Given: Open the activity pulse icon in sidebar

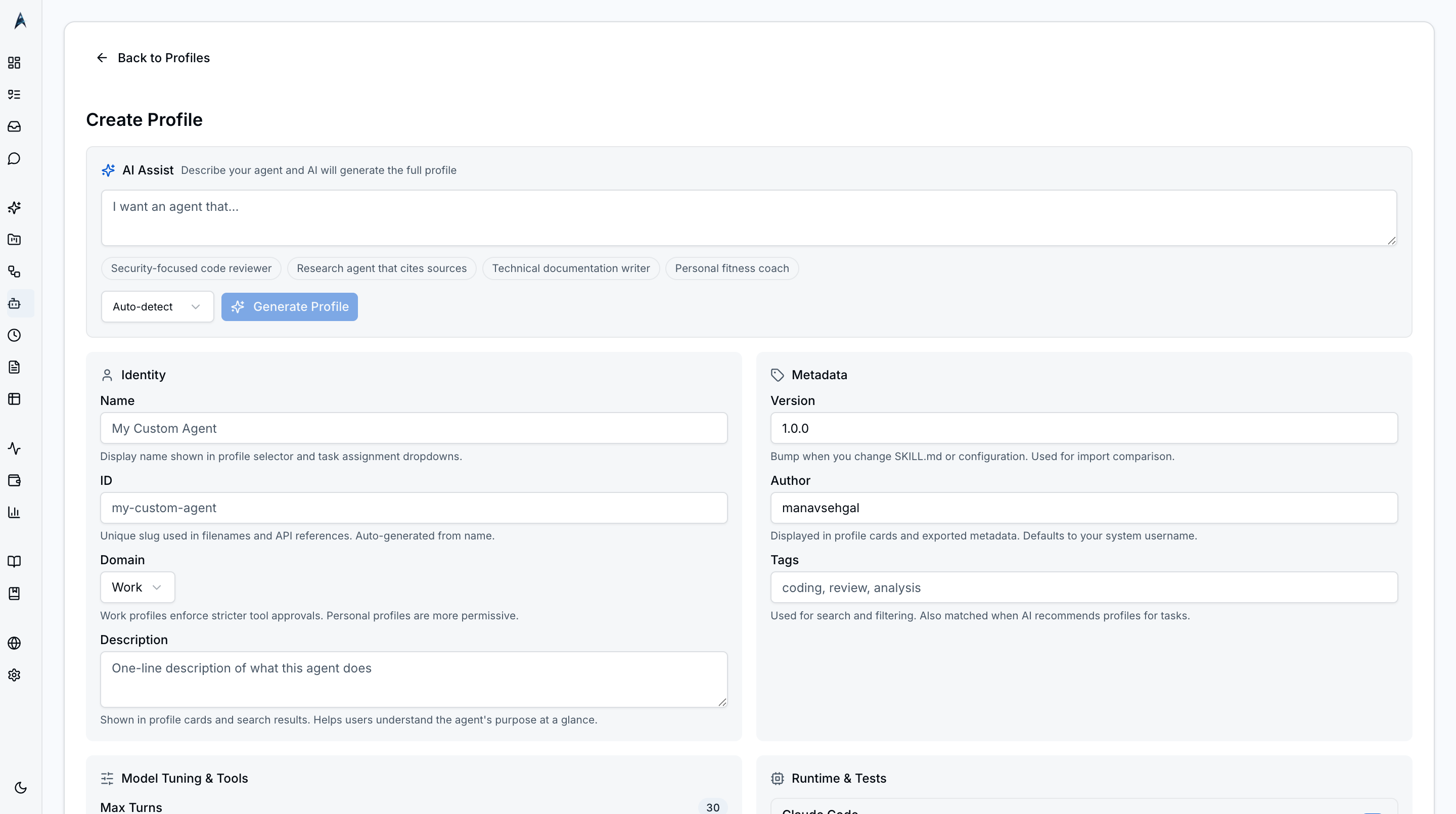Looking at the screenshot, I should pyautogui.click(x=14, y=449).
